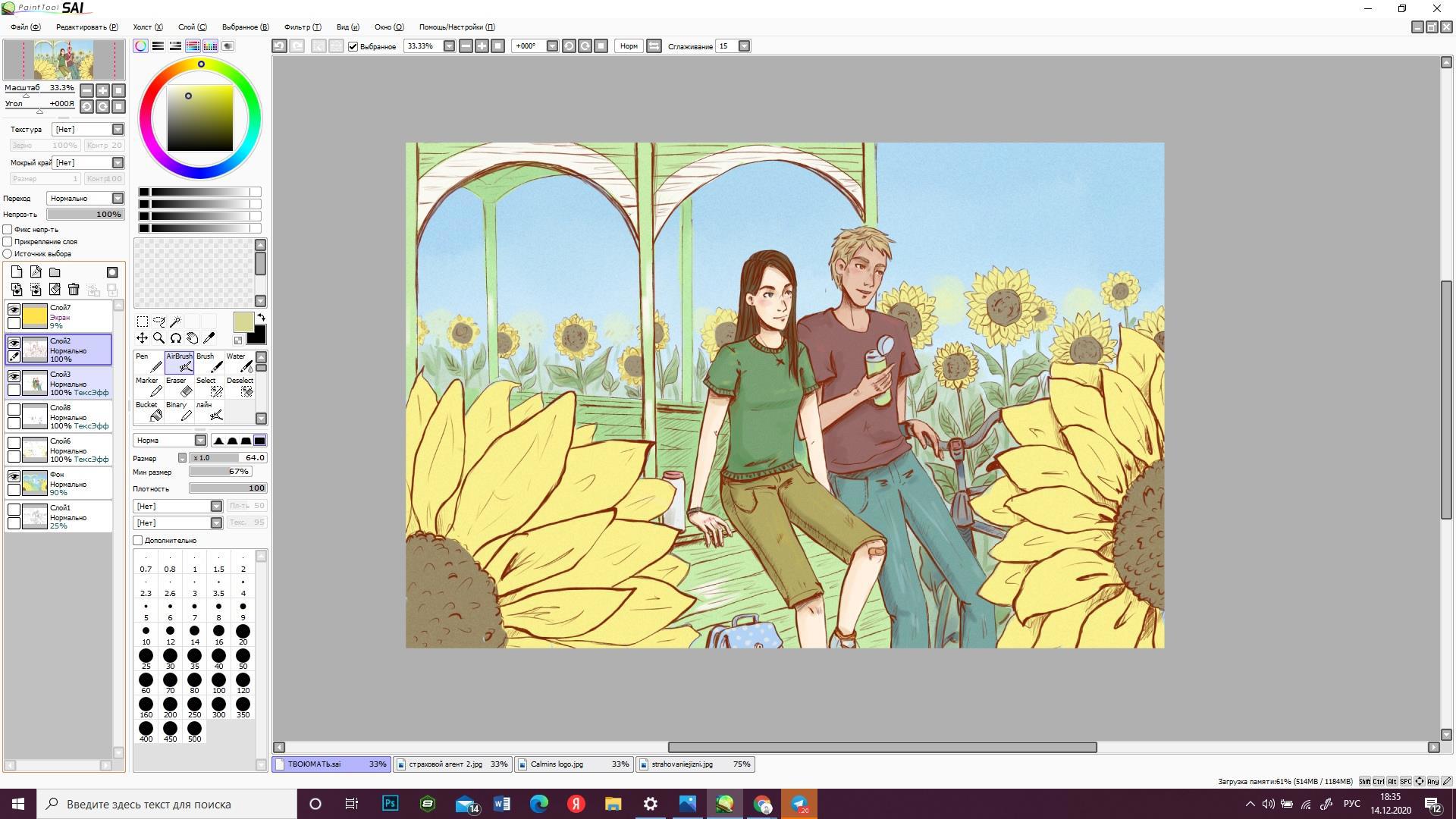Enable the Дополнительно checkbox

pyautogui.click(x=138, y=541)
